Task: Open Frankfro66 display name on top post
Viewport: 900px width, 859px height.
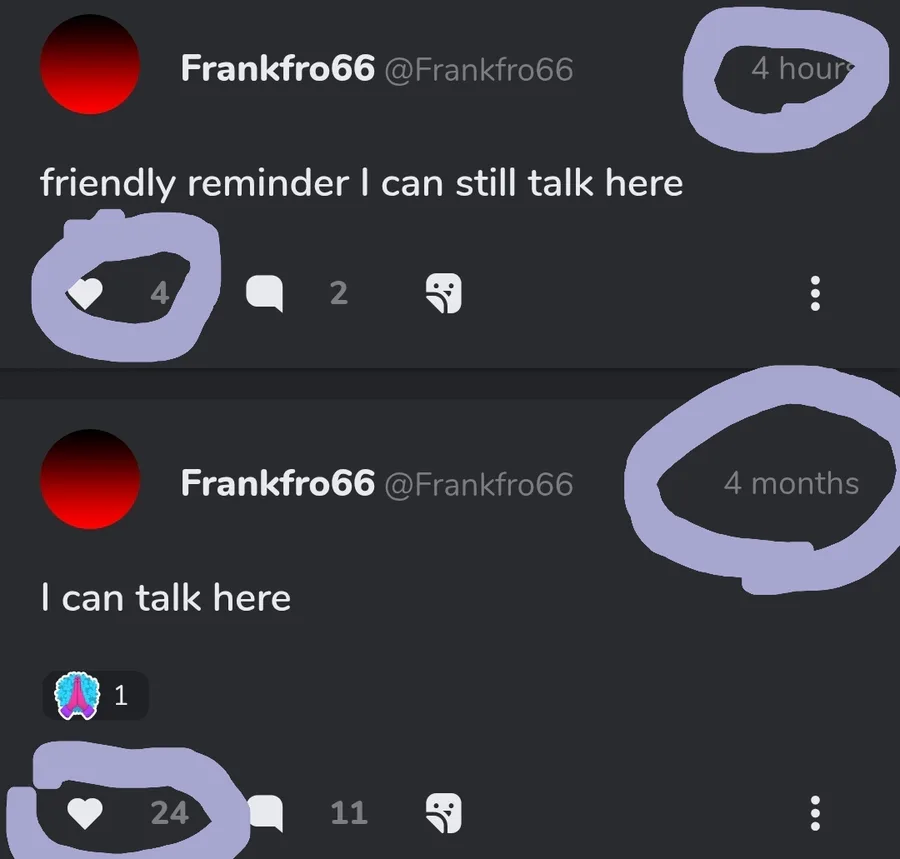Action: pos(277,68)
